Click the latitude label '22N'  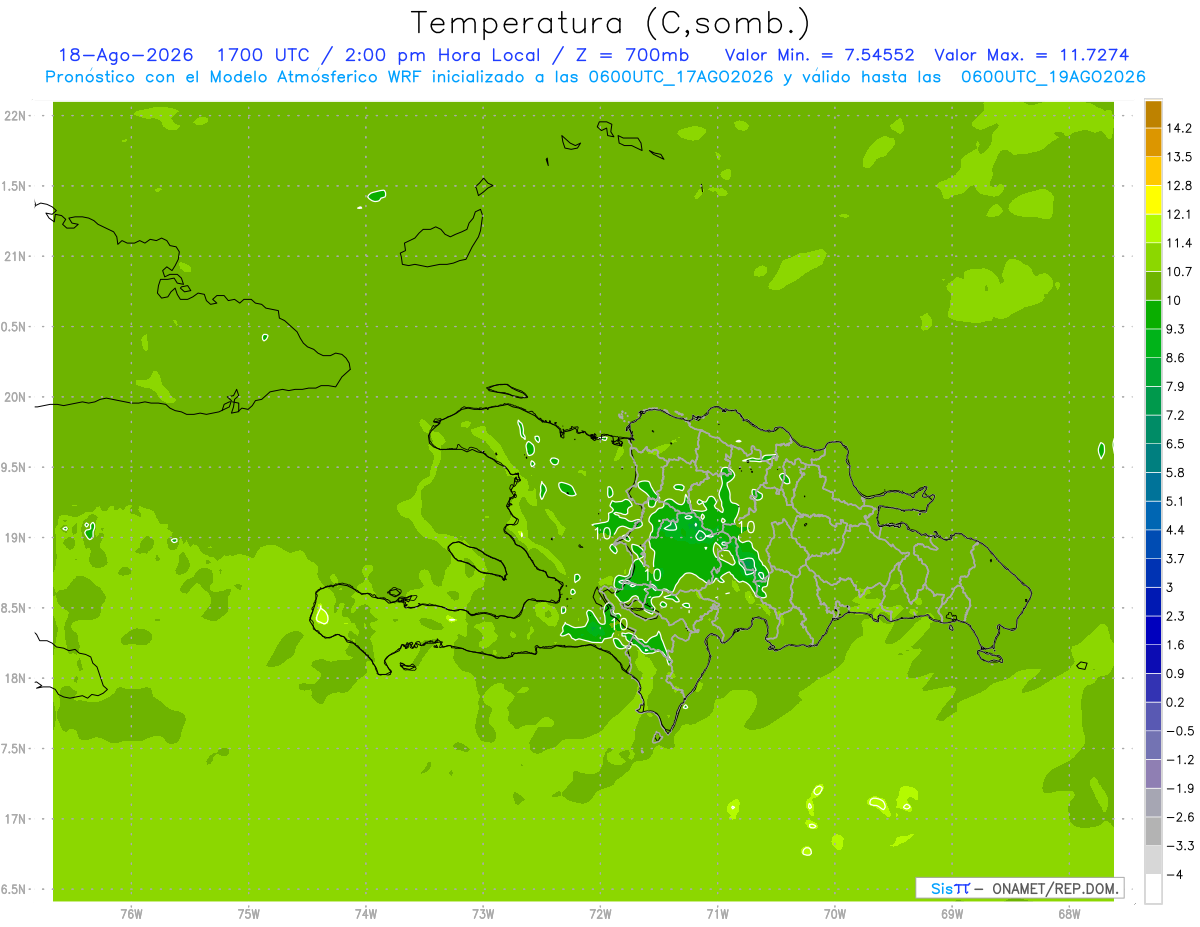14,116
